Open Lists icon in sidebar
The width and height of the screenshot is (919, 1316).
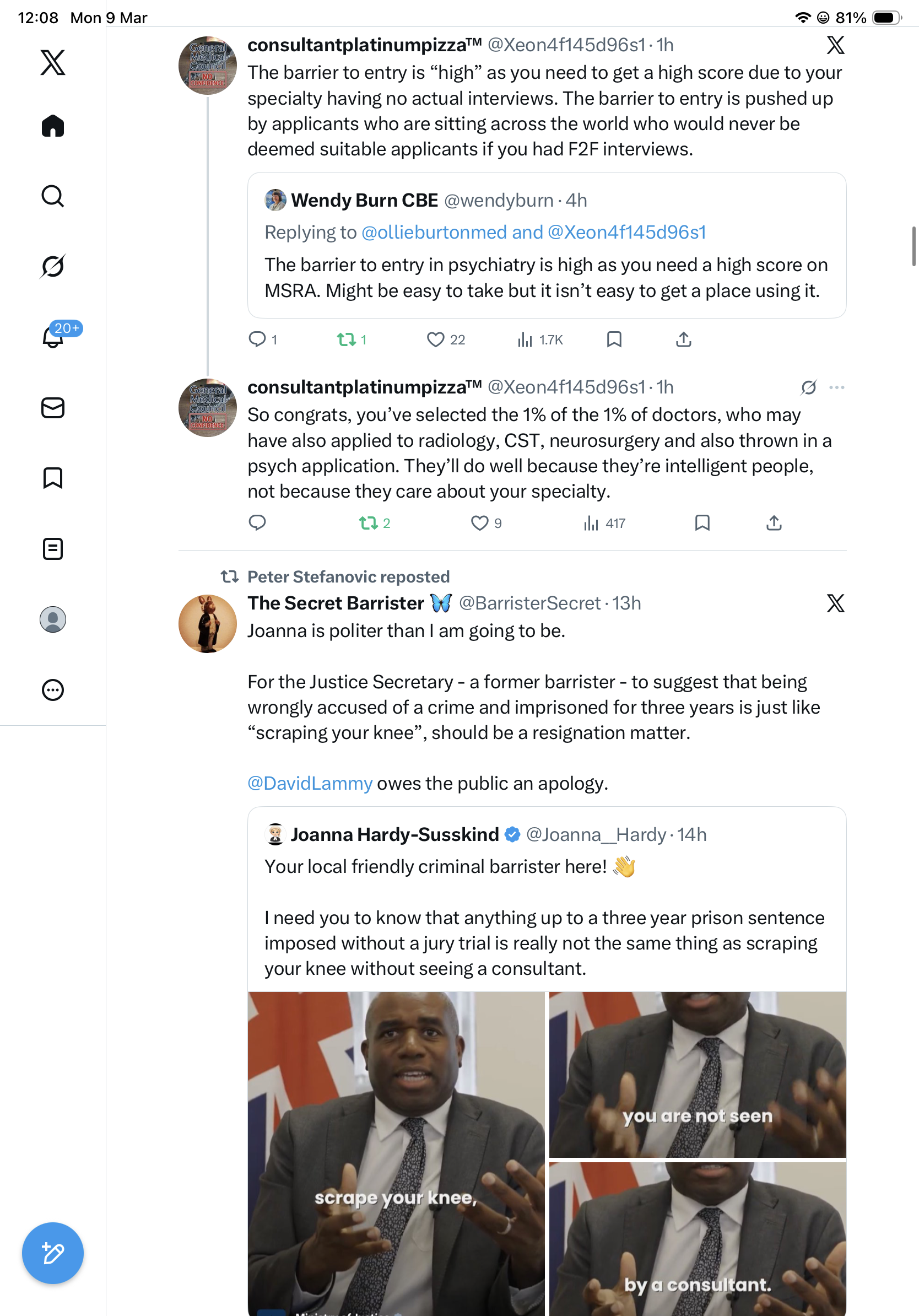pos(53,548)
